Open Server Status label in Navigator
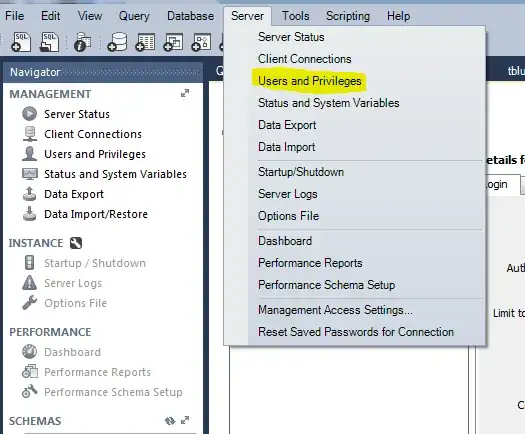This screenshot has height=434, width=525. 77,114
